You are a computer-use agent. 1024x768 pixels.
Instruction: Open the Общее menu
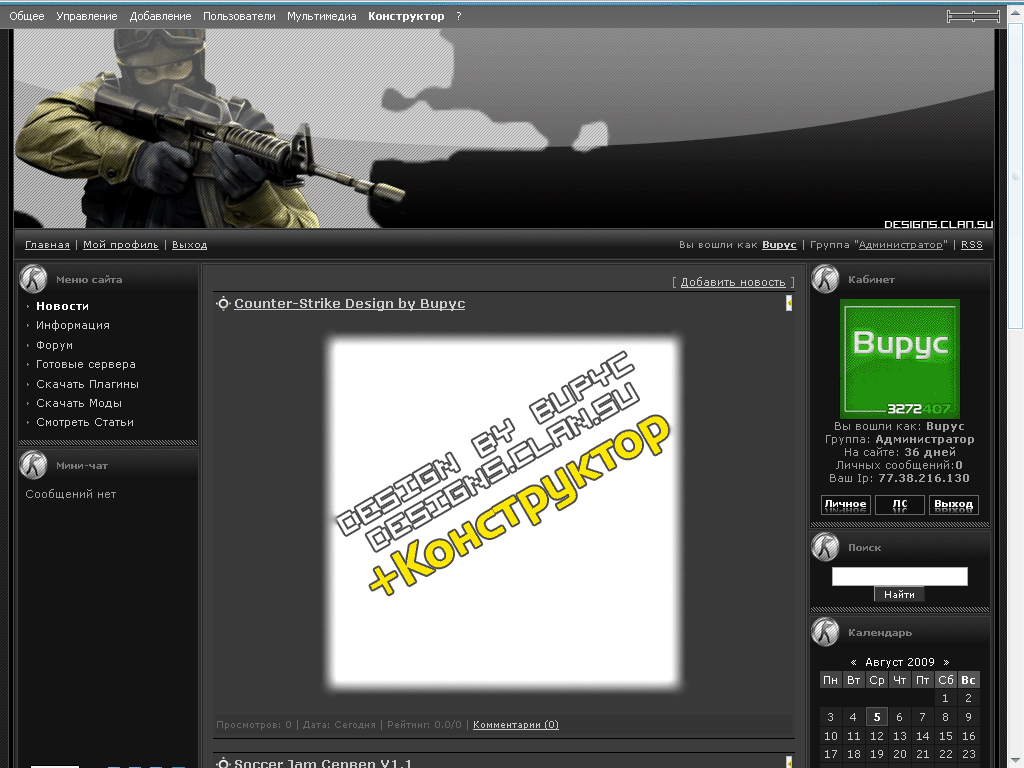point(27,16)
